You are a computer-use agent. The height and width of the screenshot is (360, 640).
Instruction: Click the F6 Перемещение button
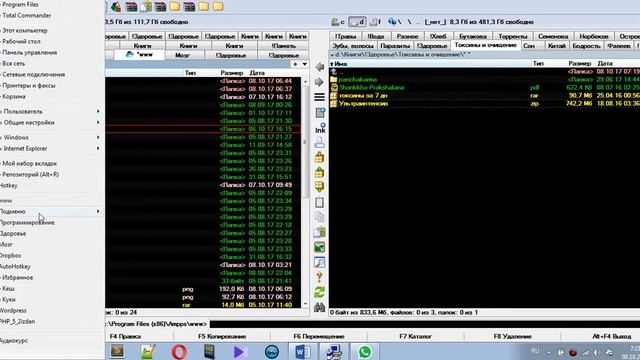pyautogui.click(x=319, y=336)
